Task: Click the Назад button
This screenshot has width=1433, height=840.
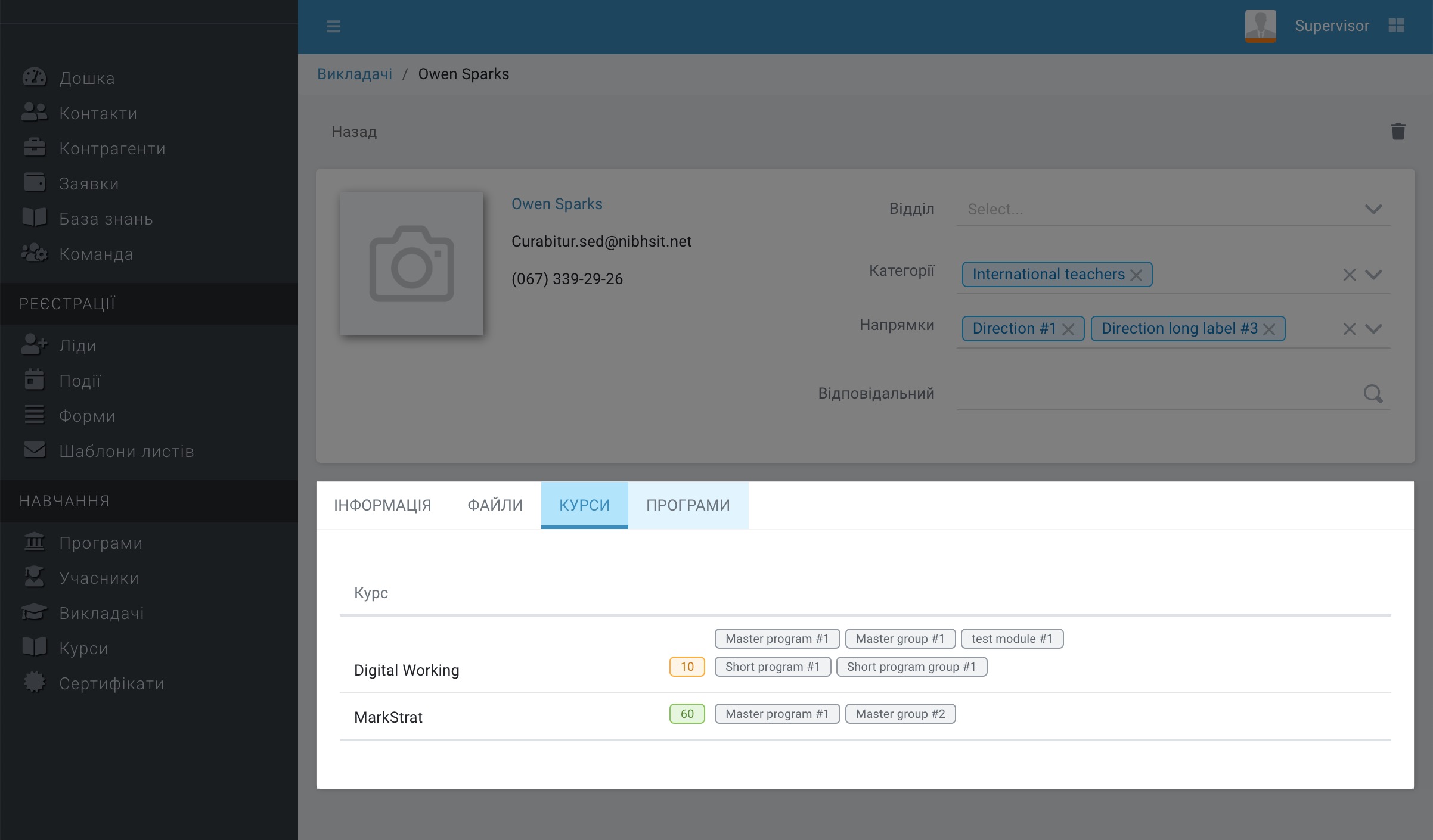Action: [354, 132]
